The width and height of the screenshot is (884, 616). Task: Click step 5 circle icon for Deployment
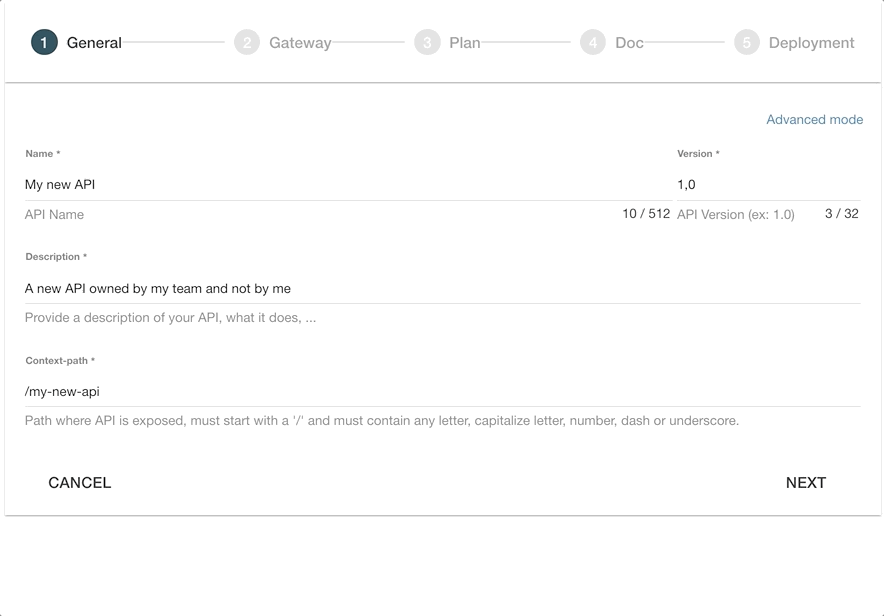[x=747, y=42]
